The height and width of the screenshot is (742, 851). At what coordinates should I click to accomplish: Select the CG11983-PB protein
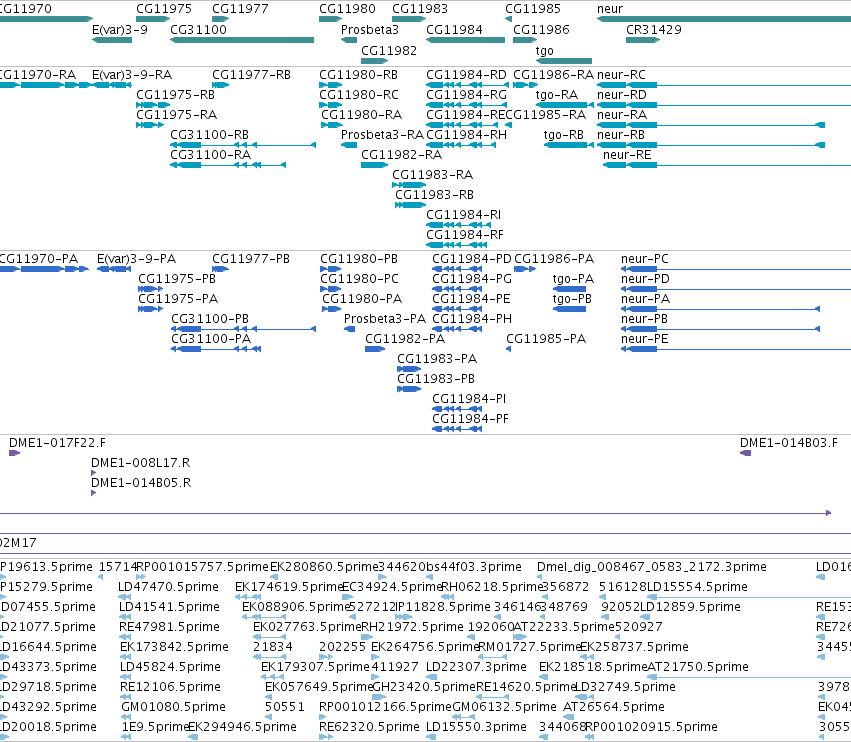[x=409, y=389]
